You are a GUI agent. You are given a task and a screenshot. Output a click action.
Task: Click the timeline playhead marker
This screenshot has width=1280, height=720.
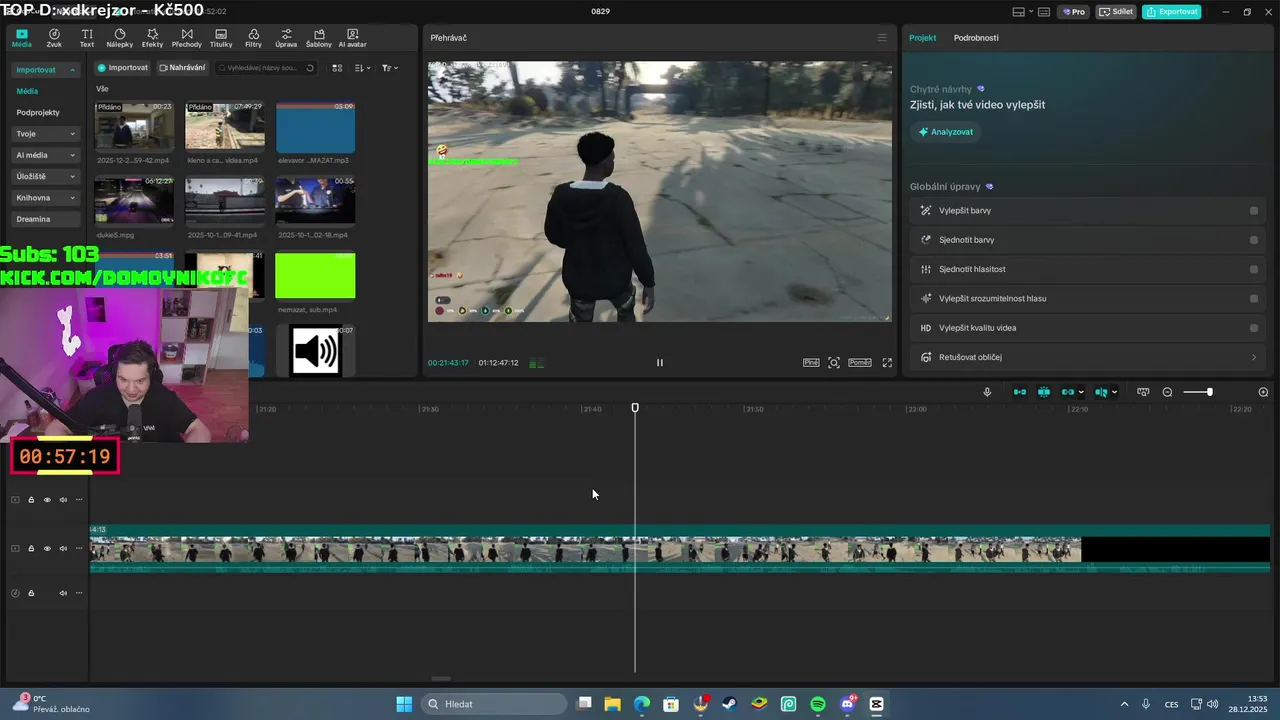point(635,408)
